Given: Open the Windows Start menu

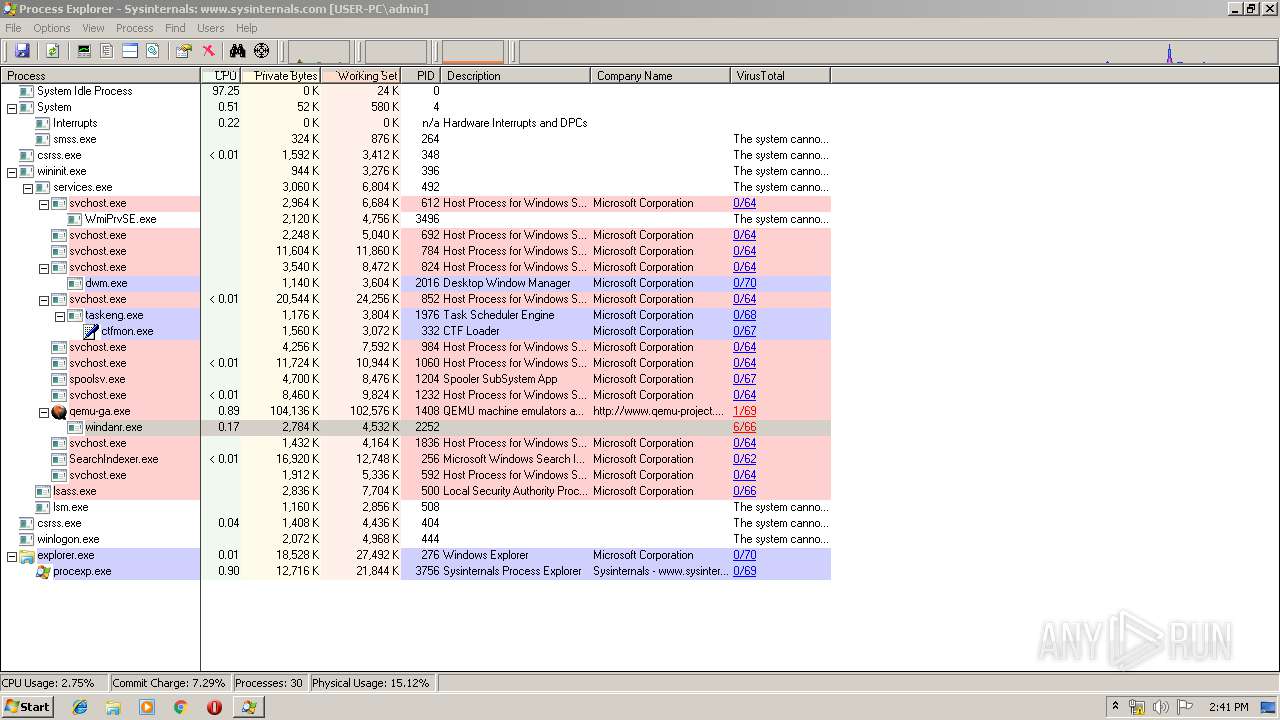Looking at the screenshot, I should (27, 706).
